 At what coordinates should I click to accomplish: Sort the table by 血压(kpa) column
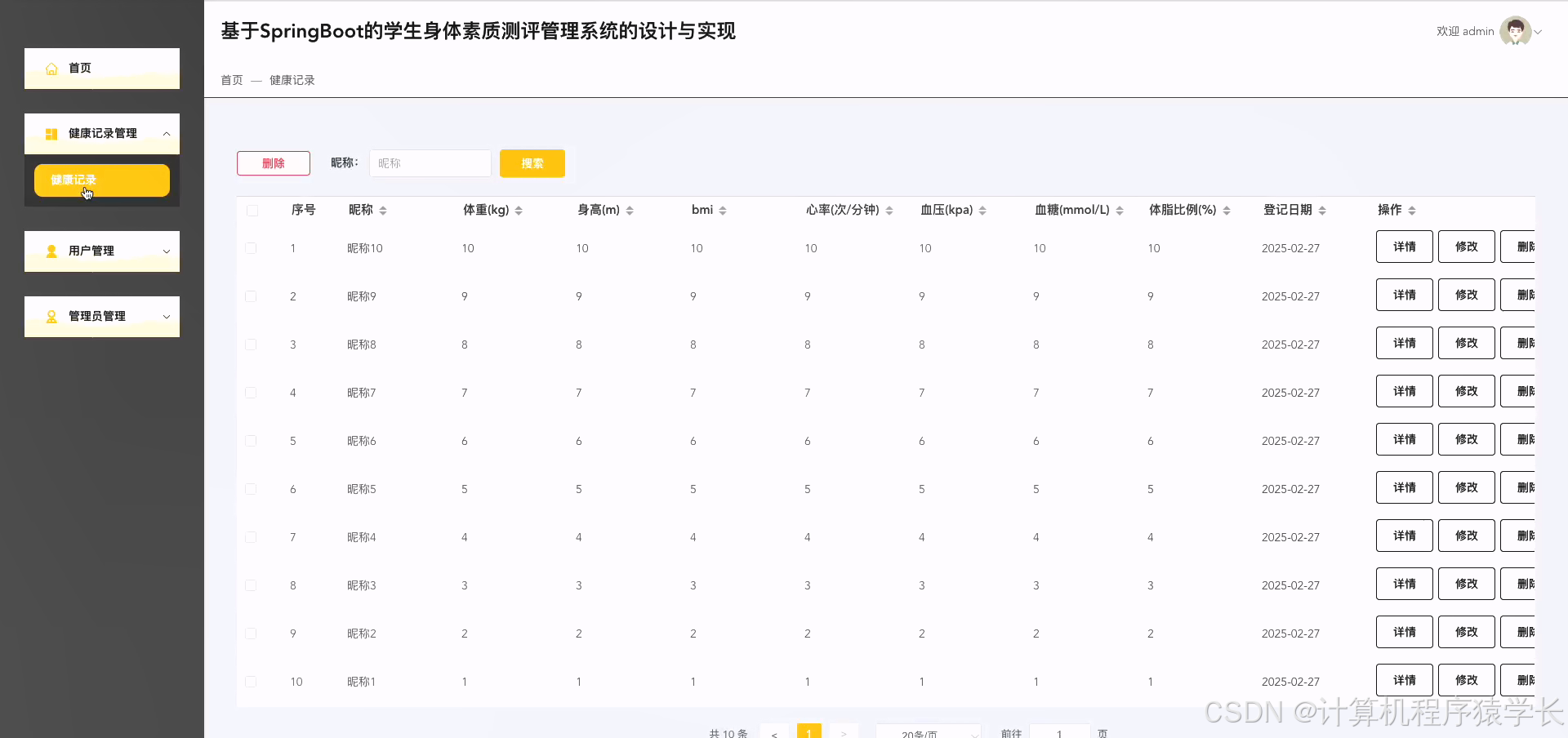(983, 210)
